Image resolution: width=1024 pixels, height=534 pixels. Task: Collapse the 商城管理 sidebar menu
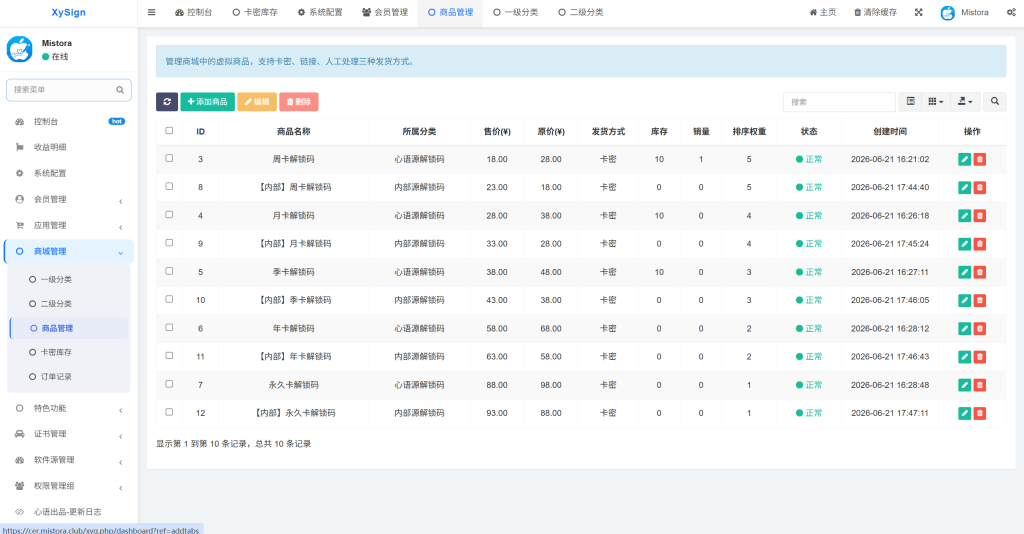[x=69, y=251]
